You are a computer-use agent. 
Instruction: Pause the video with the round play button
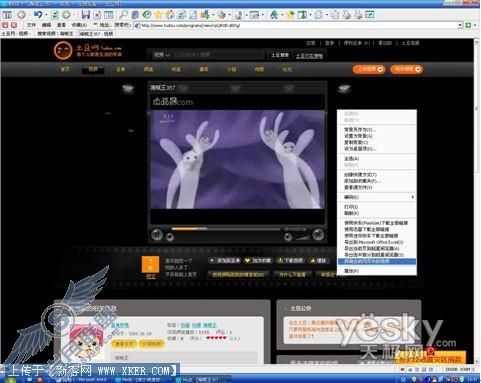[157, 235]
